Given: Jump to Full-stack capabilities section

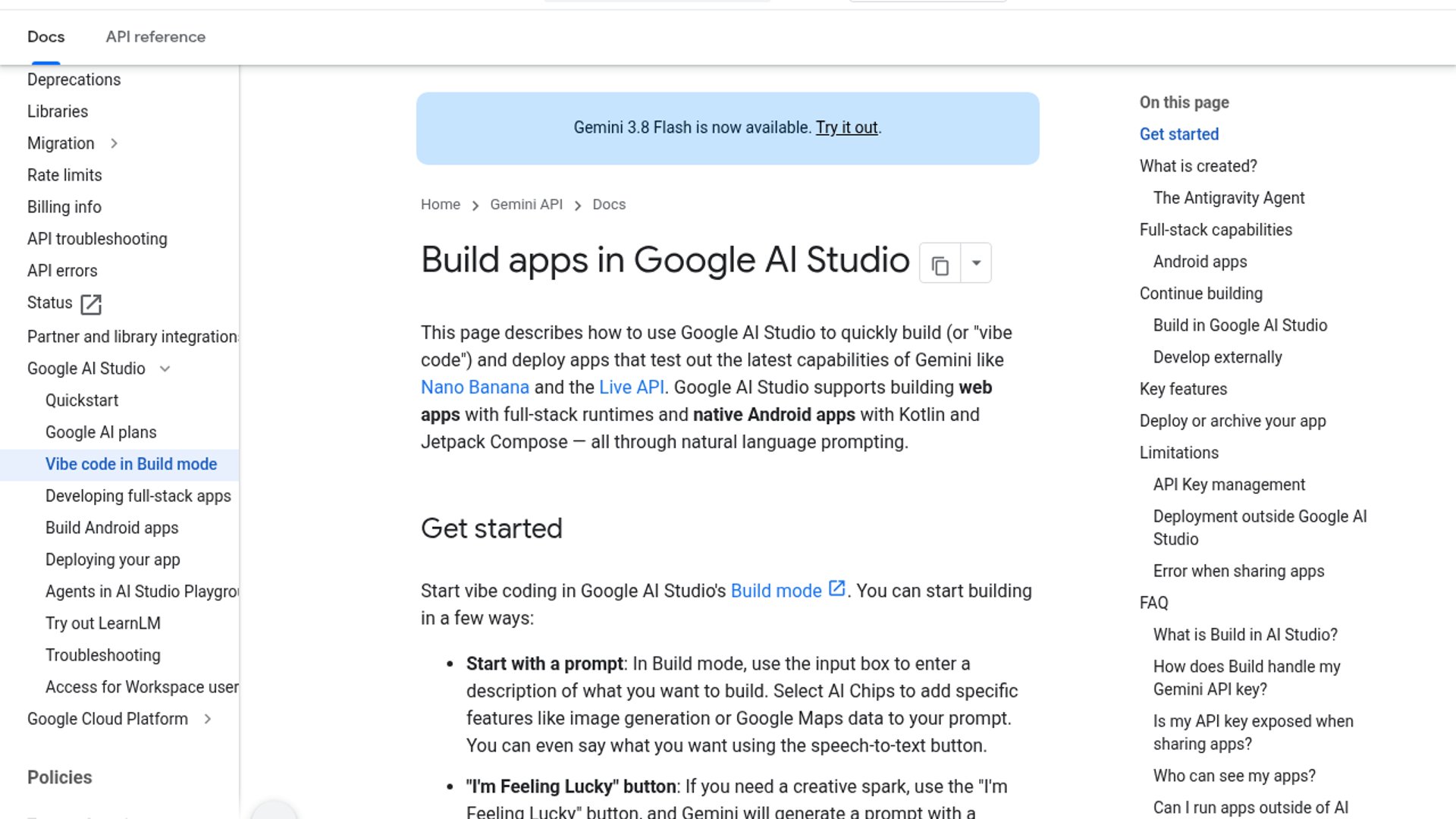Looking at the screenshot, I should pos(1216,230).
